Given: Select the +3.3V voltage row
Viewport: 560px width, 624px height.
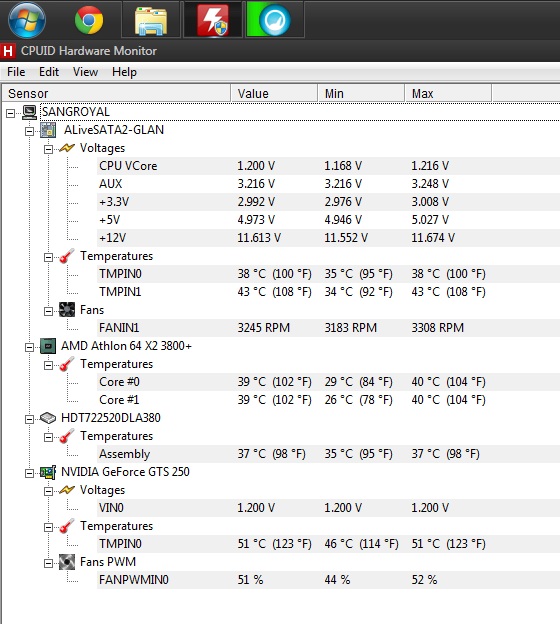Looking at the screenshot, I should pos(328,202).
